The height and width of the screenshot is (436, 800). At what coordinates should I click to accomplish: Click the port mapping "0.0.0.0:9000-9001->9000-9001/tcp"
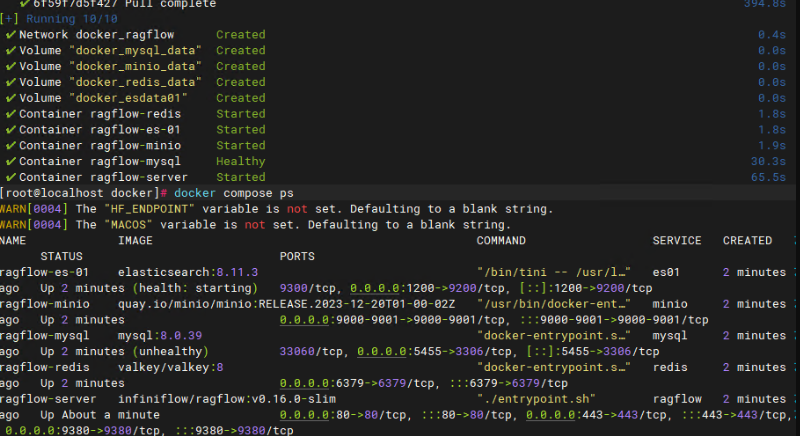tap(393, 319)
